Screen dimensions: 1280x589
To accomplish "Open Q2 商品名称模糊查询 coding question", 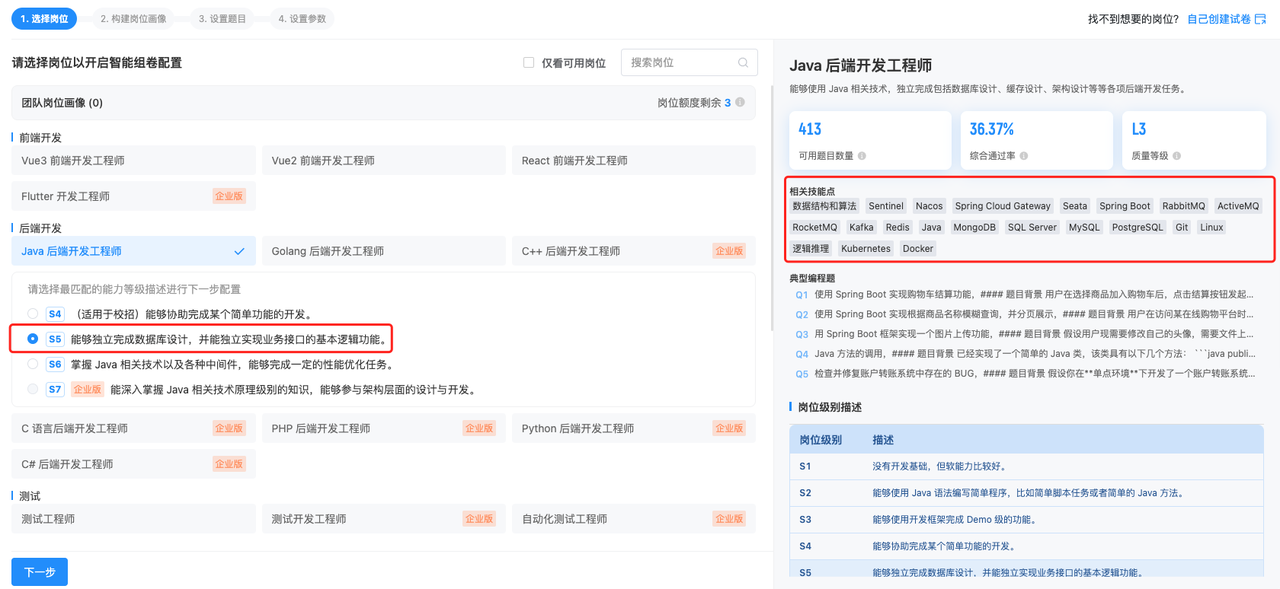I will (1025, 314).
